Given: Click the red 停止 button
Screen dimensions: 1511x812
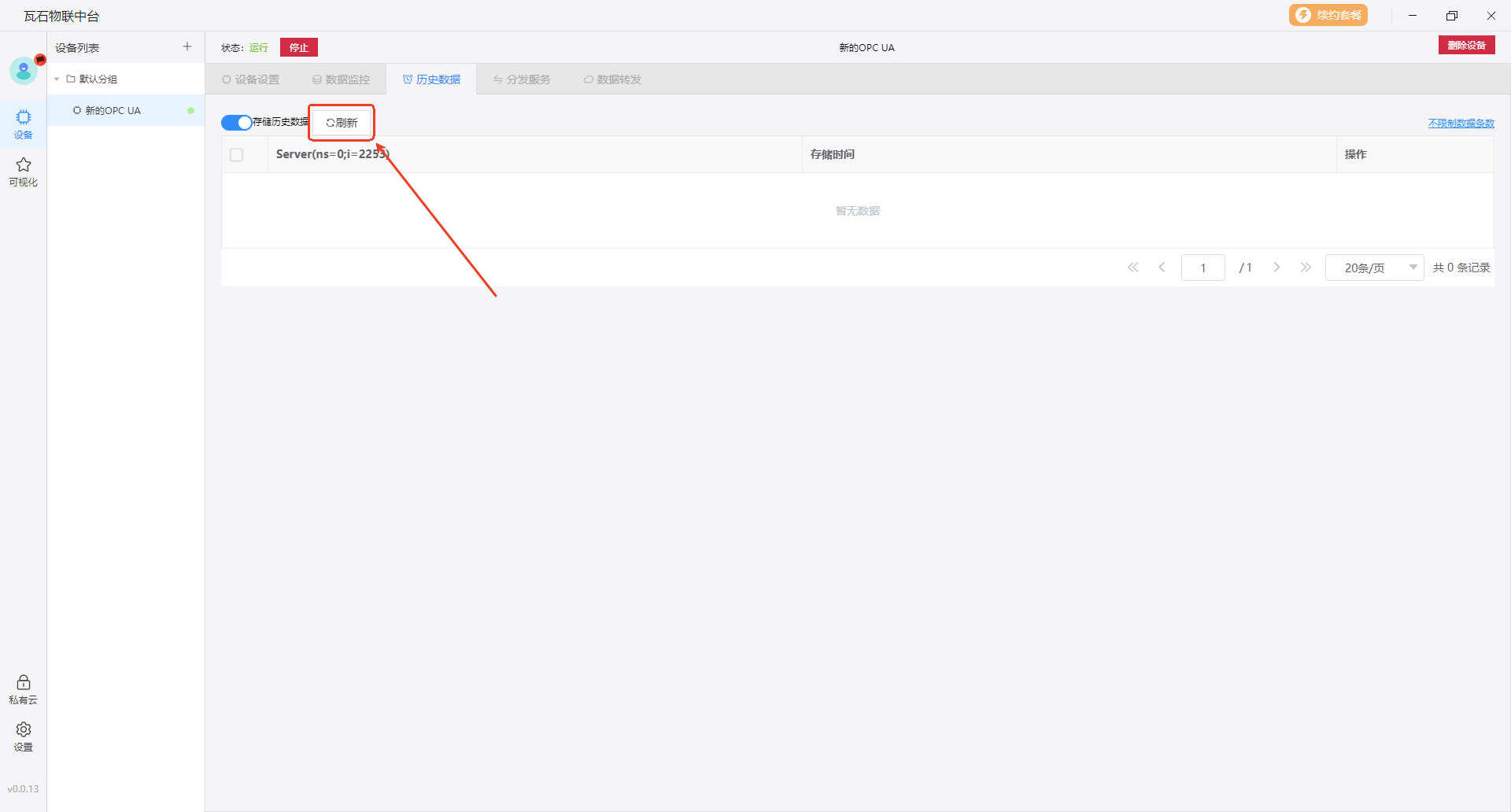Looking at the screenshot, I should point(299,47).
